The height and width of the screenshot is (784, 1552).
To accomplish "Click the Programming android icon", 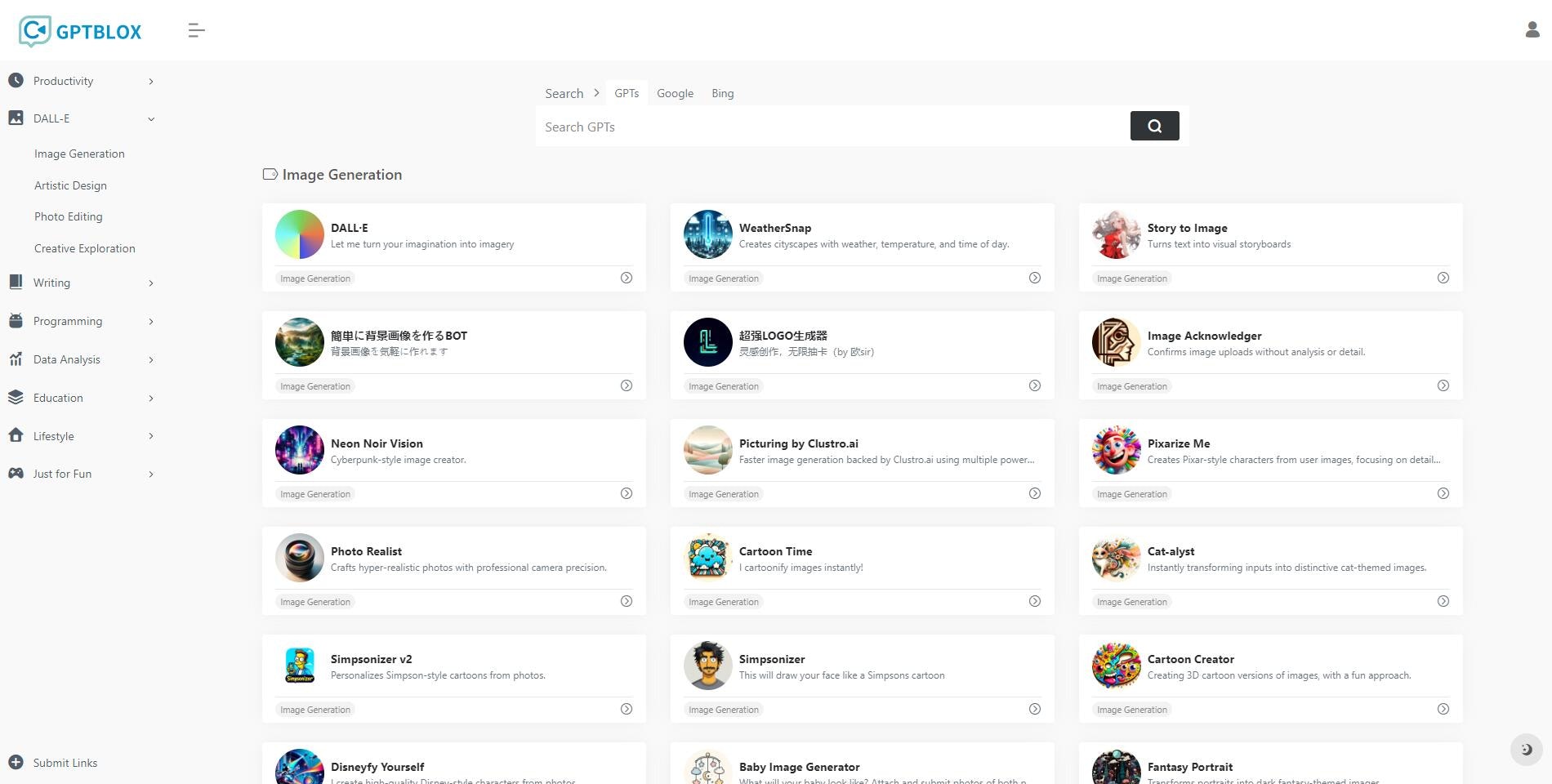I will [x=16, y=321].
